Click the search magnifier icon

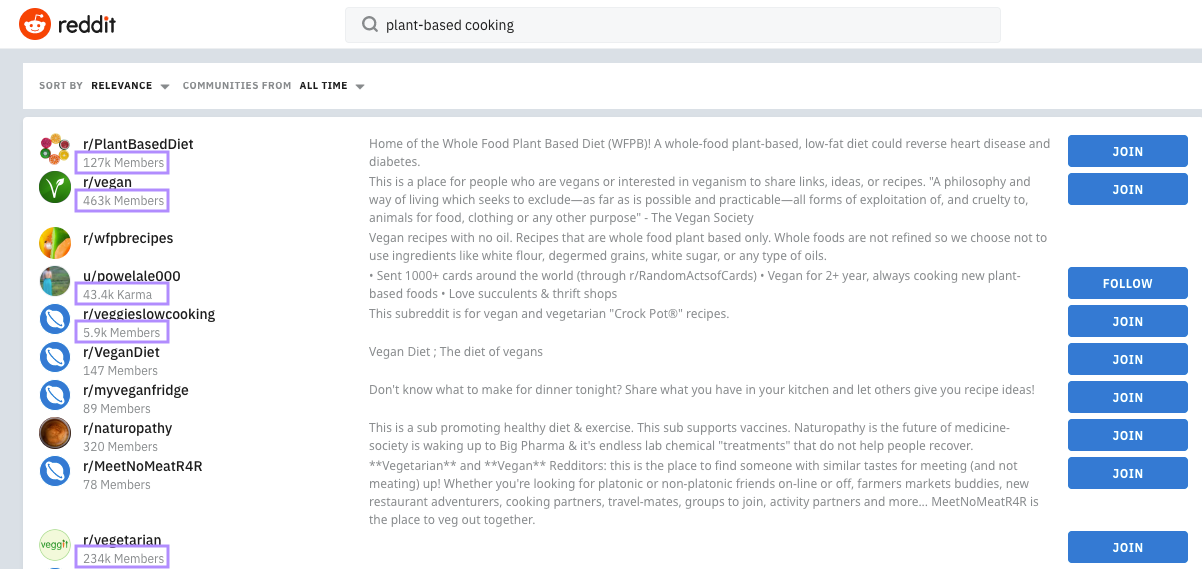coord(370,25)
